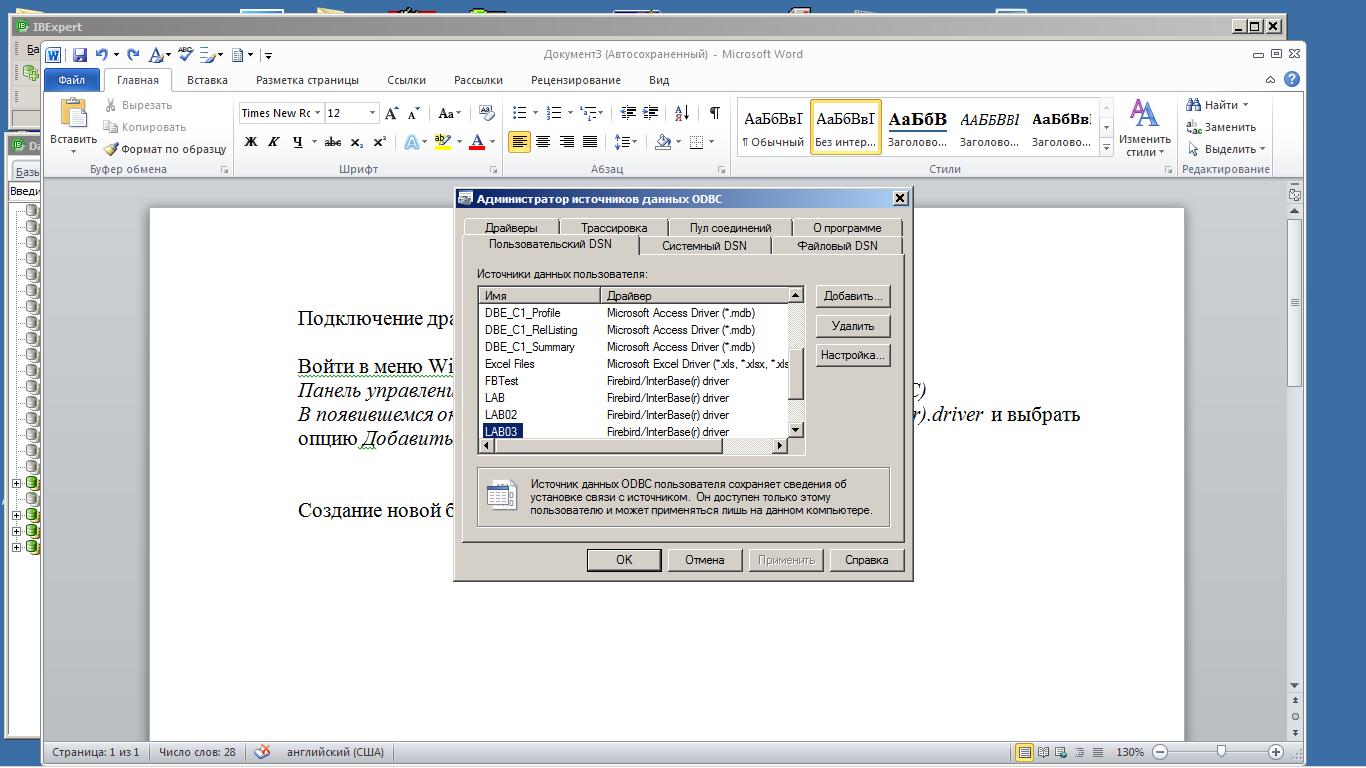The width and height of the screenshot is (1366, 768).
Task: Confirm ODBC dialog with OK
Action: tap(624, 560)
